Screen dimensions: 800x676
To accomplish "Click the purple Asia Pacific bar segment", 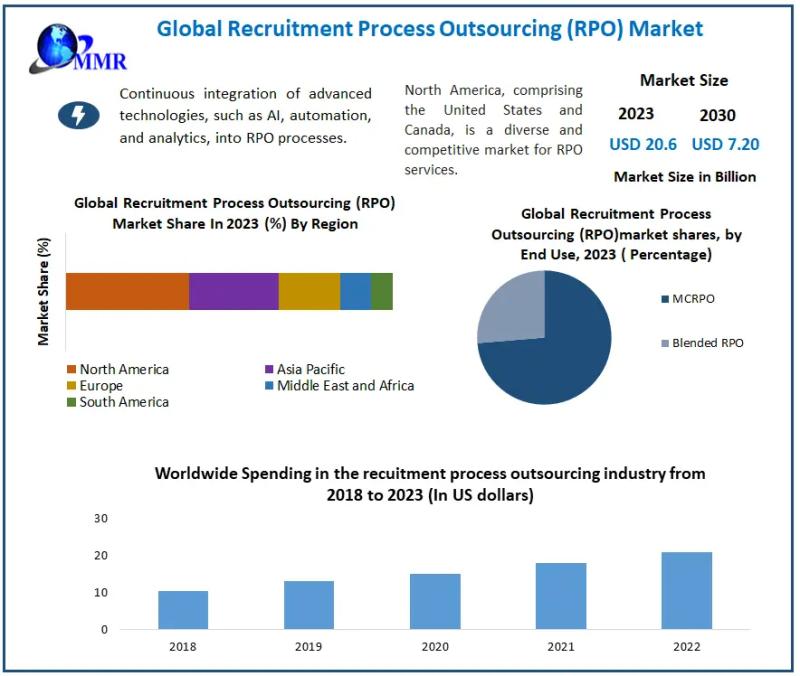I will point(234,291).
